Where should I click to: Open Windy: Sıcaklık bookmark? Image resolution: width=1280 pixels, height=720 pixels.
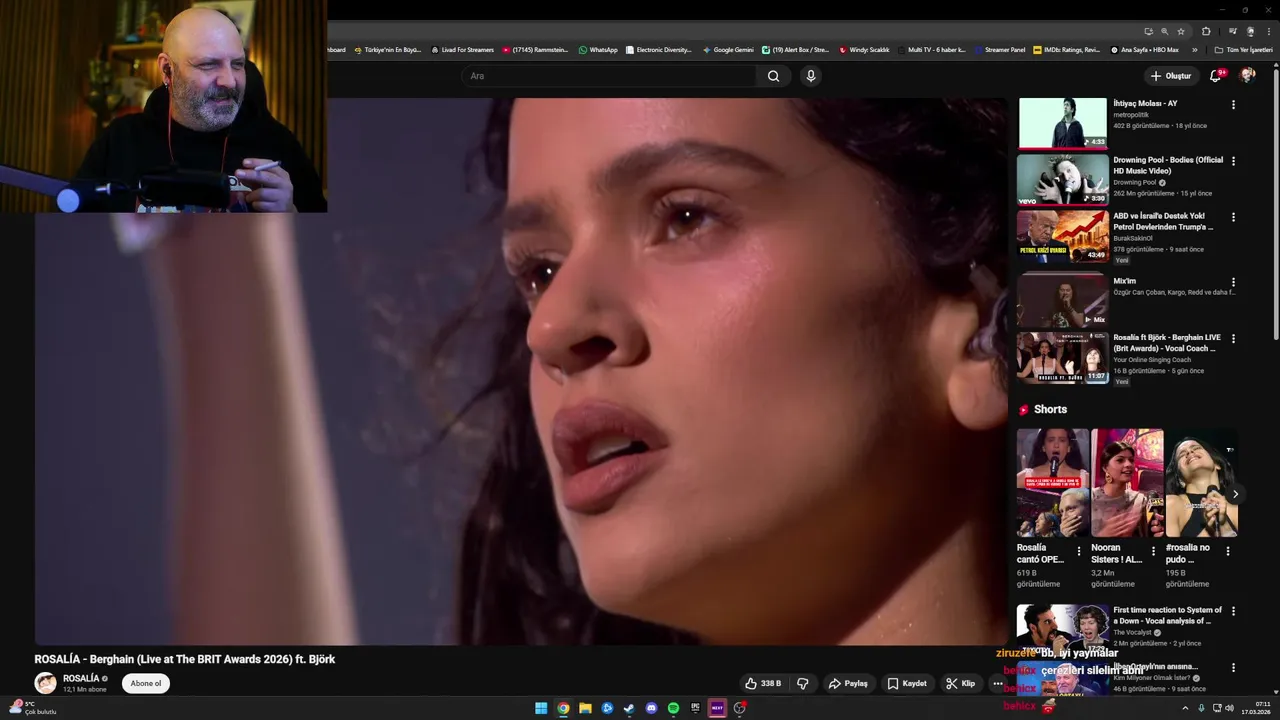click(864, 50)
